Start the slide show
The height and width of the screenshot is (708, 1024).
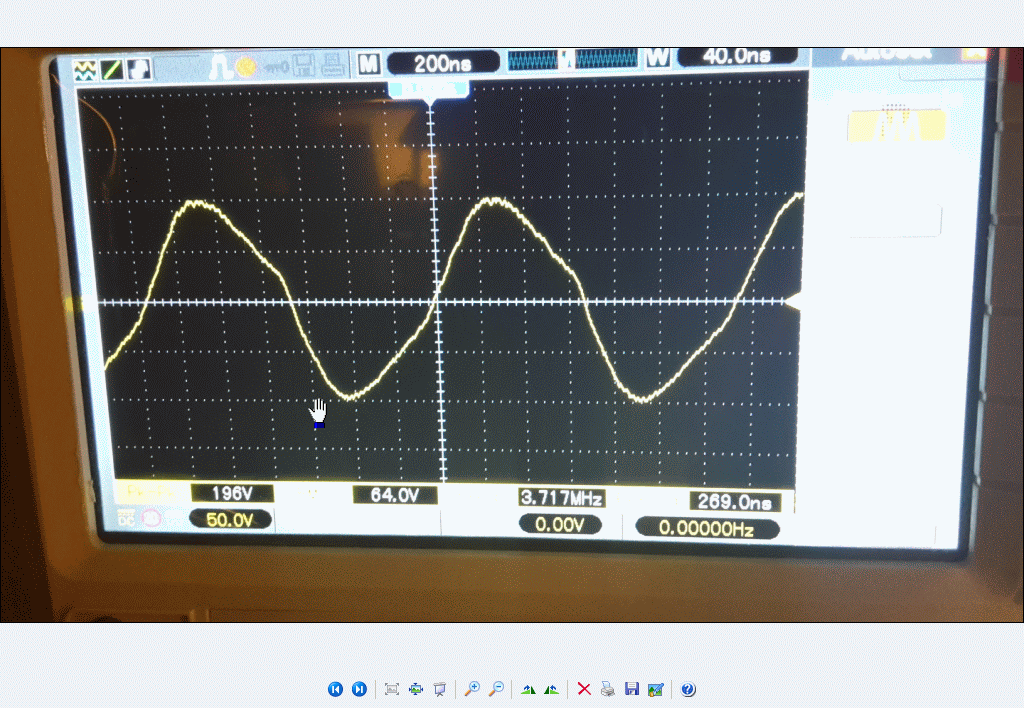(439, 689)
